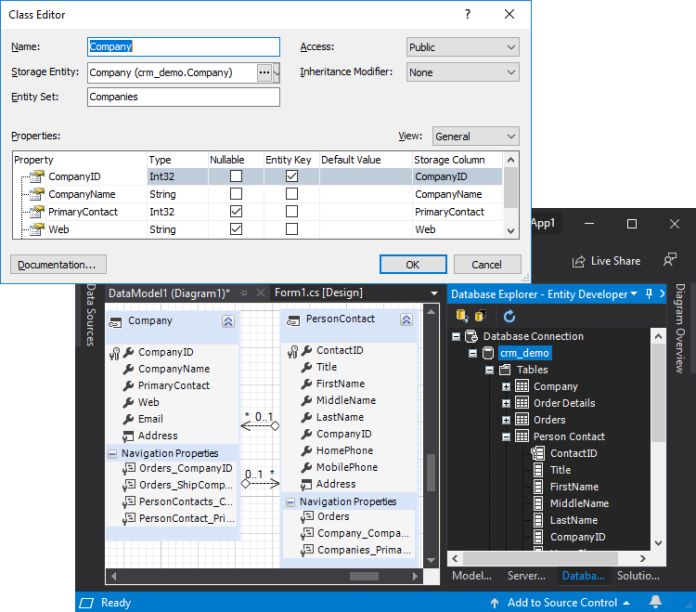
Task: Click the Order Details table icon
Action: pyautogui.click(x=522, y=403)
